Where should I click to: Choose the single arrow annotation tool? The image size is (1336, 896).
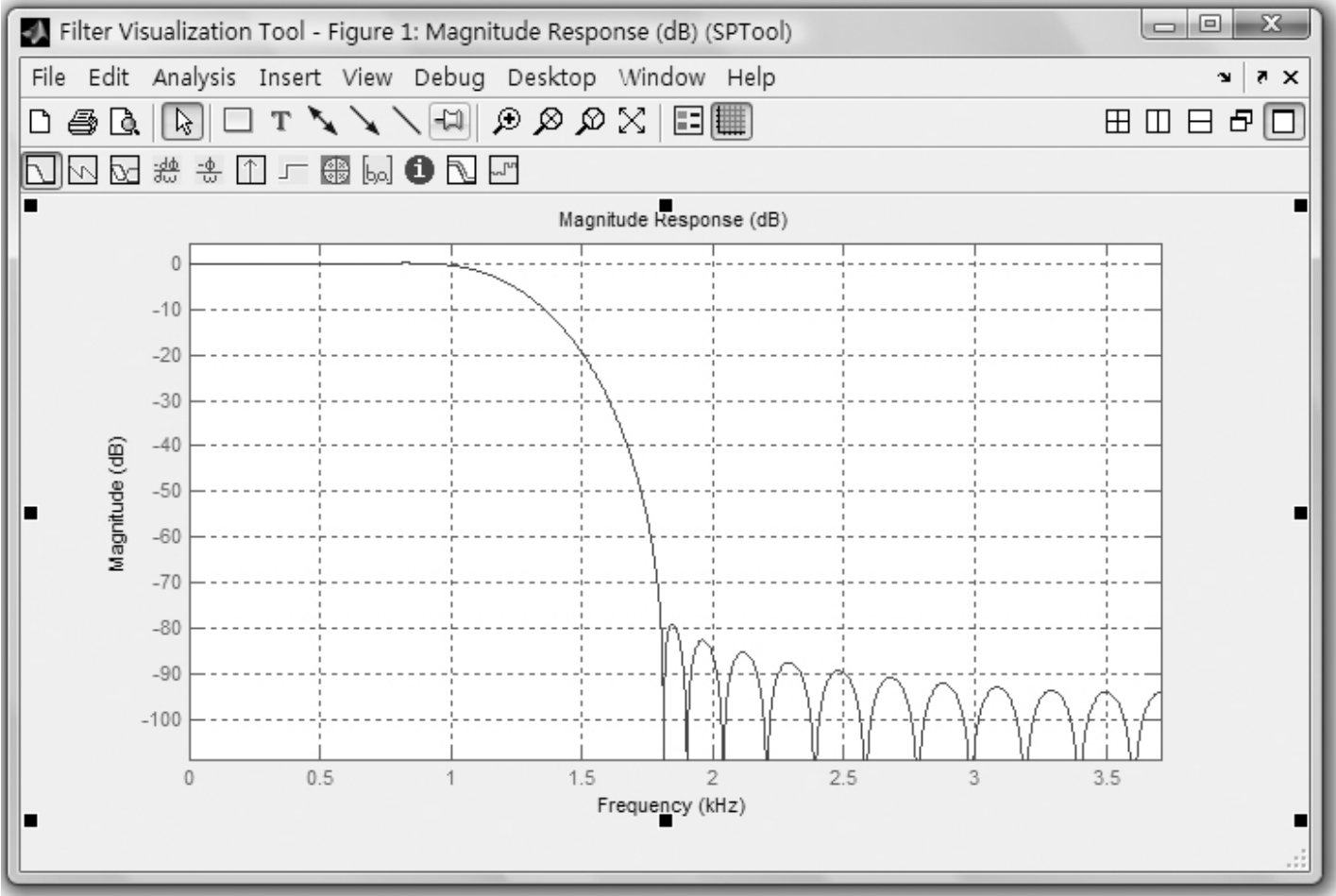364,121
